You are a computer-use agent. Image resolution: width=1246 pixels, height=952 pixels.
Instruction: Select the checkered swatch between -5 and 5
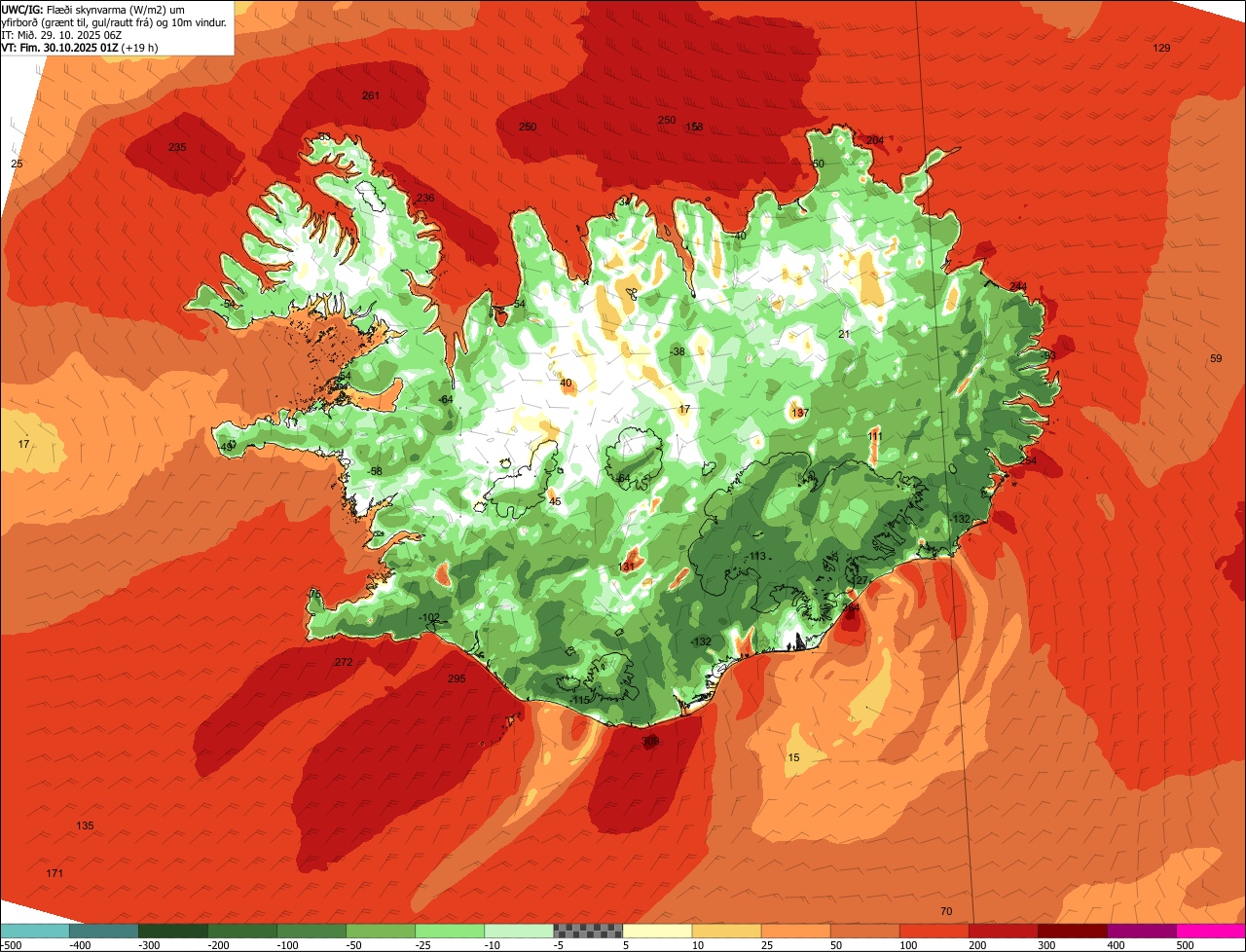coord(588,931)
